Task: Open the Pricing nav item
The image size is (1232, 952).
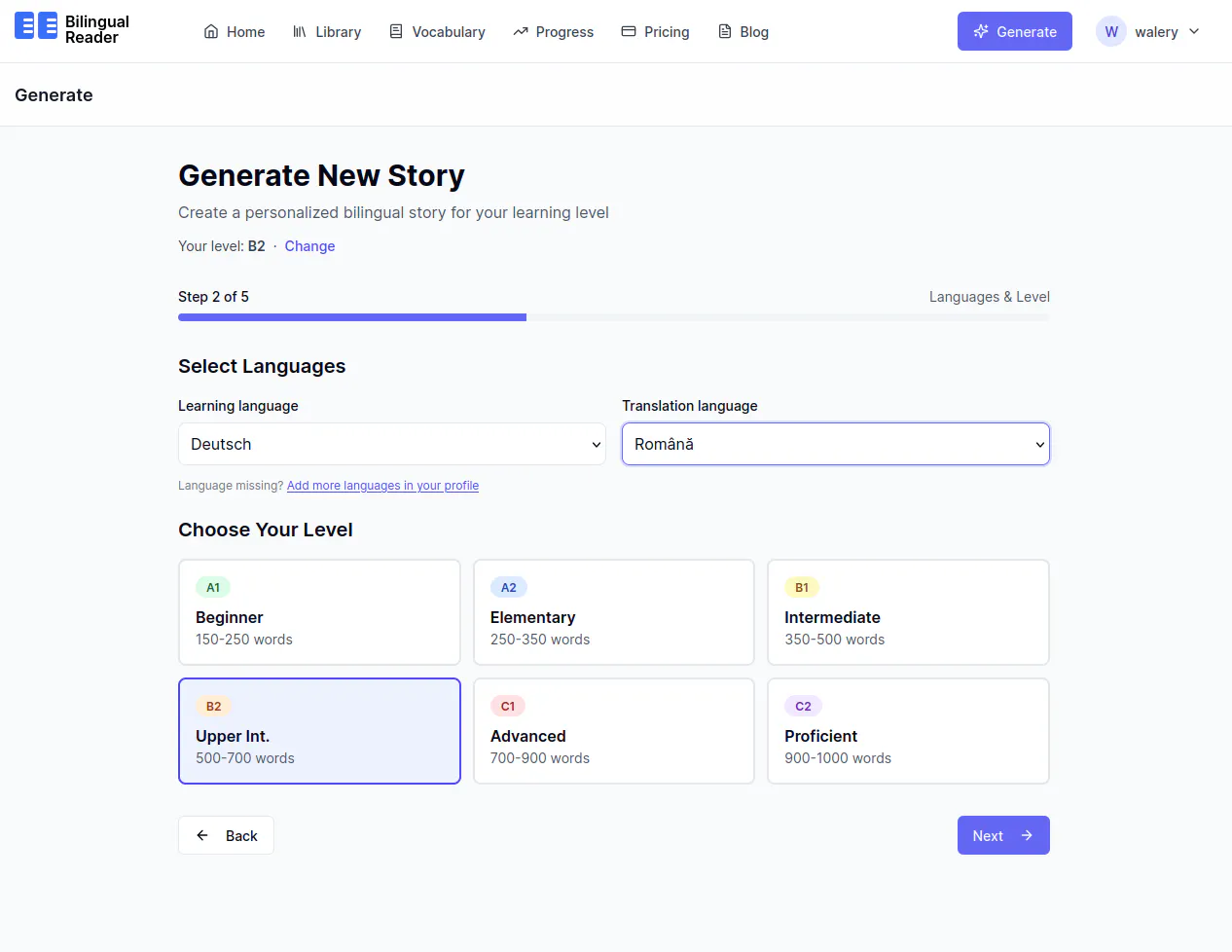Action: [656, 31]
